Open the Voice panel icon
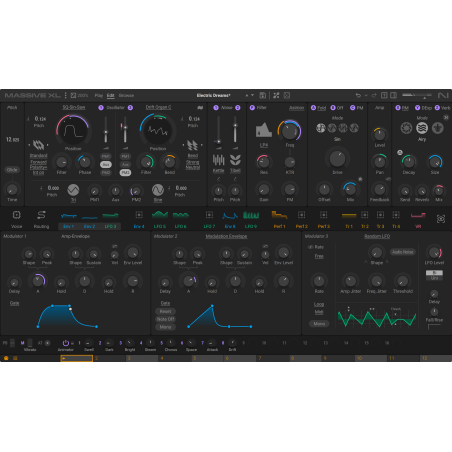452x452 pixels. click(x=16, y=215)
